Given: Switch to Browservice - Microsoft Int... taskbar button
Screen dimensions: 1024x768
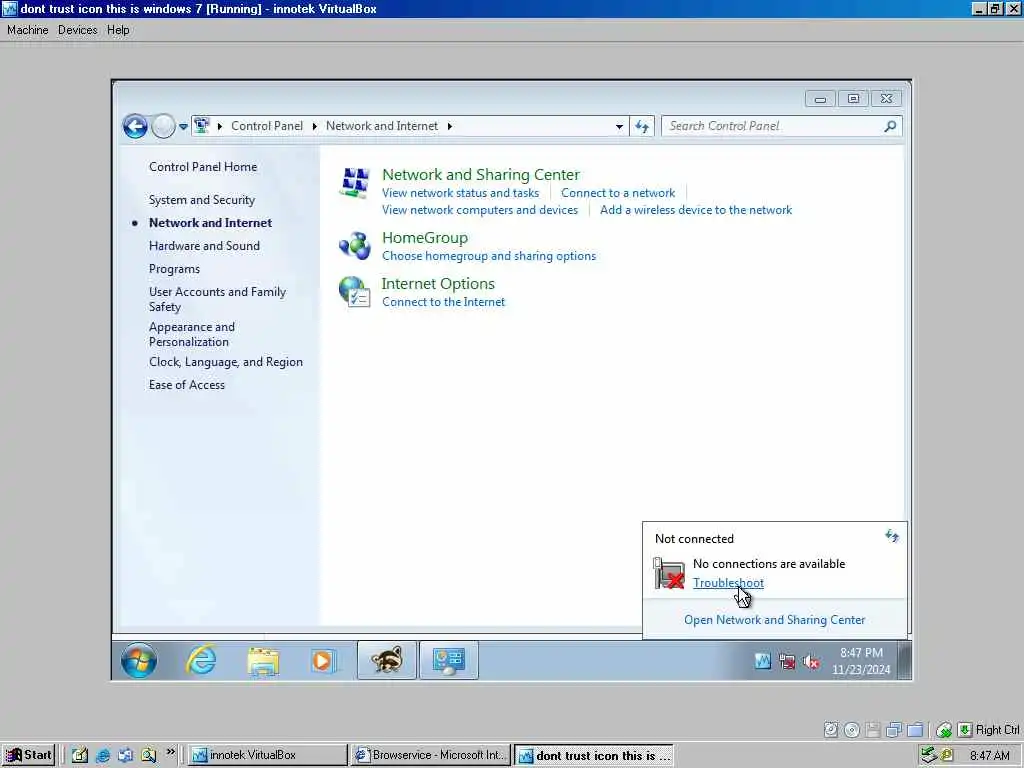Looking at the screenshot, I should [x=430, y=755].
